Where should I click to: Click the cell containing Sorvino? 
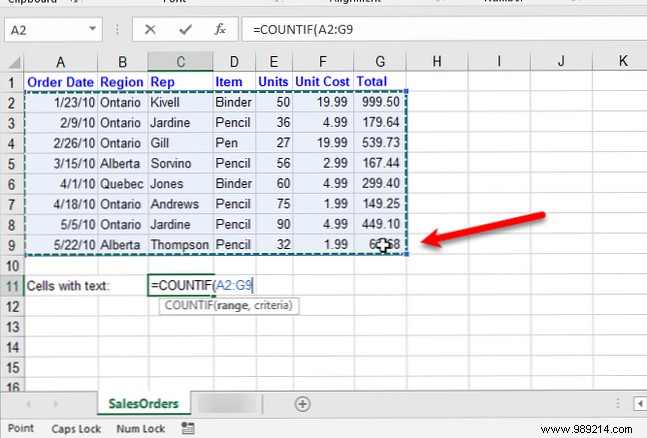tap(181, 163)
